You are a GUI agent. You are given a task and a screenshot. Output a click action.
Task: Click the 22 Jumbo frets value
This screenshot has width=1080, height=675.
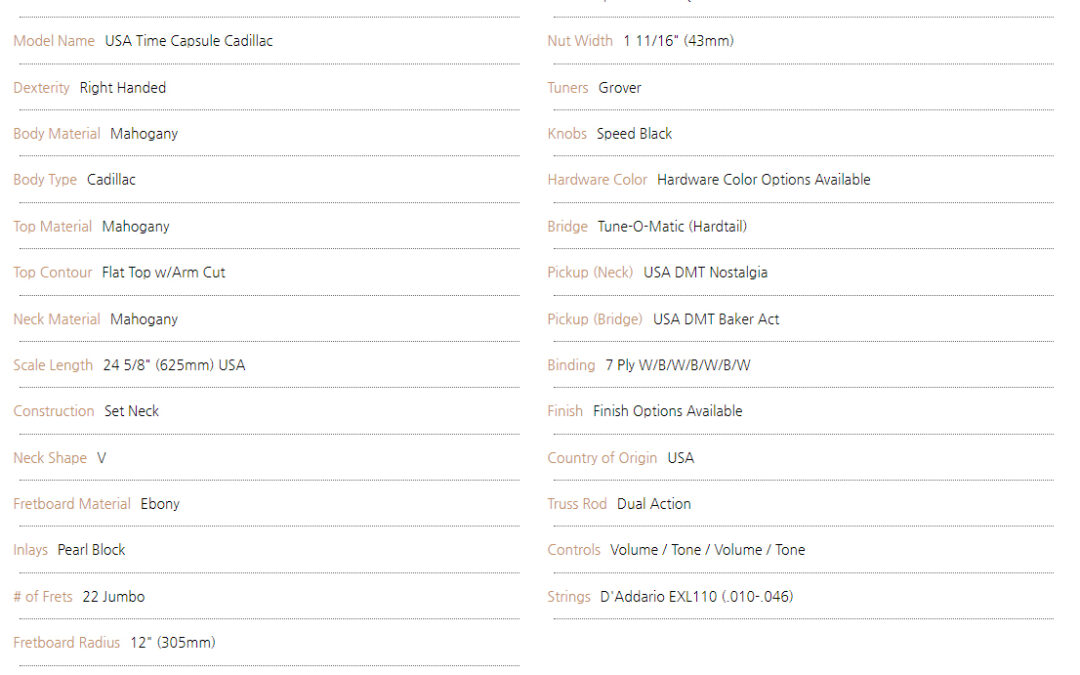pos(114,596)
